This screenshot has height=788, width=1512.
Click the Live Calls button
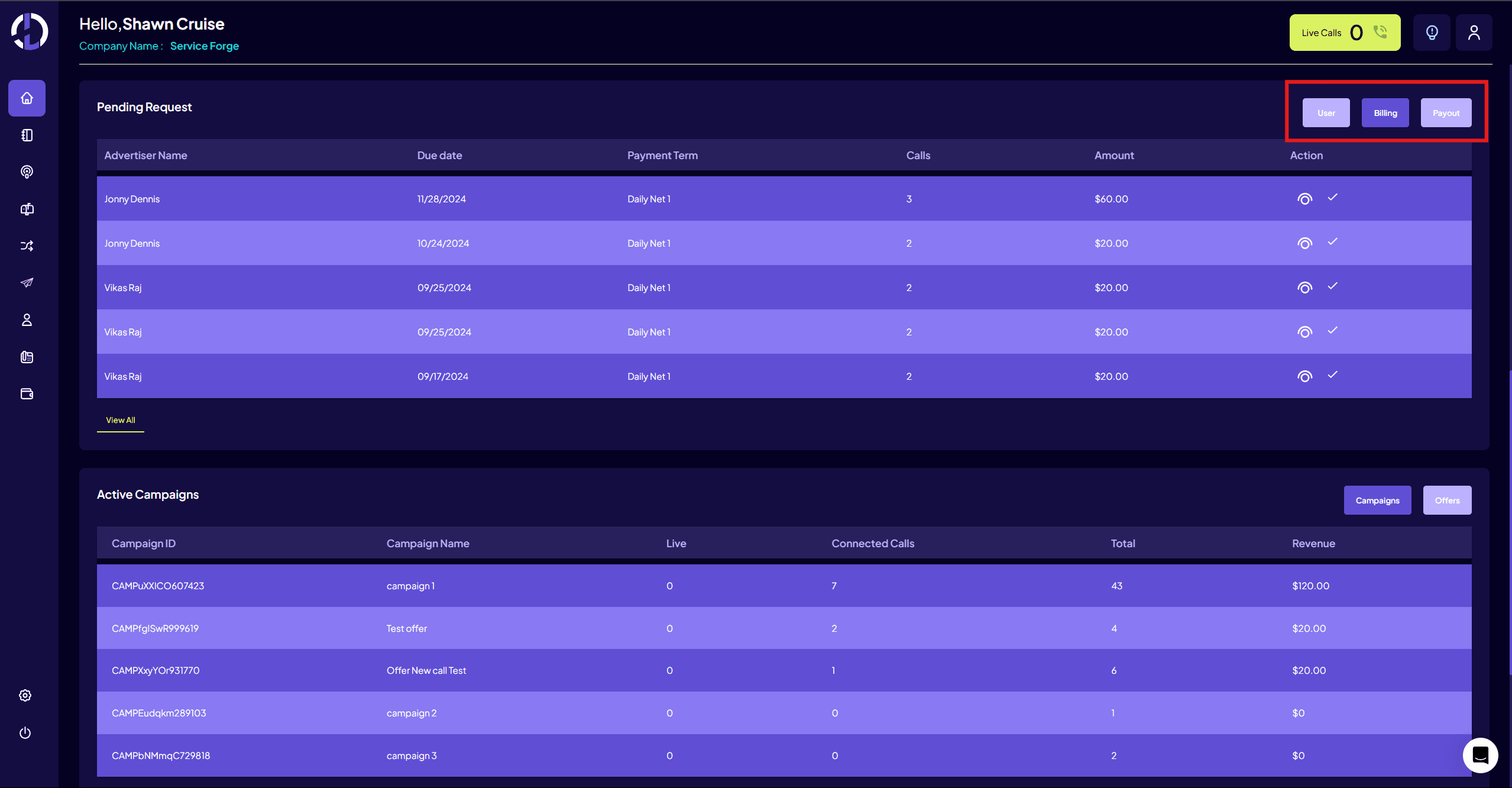(x=1344, y=33)
